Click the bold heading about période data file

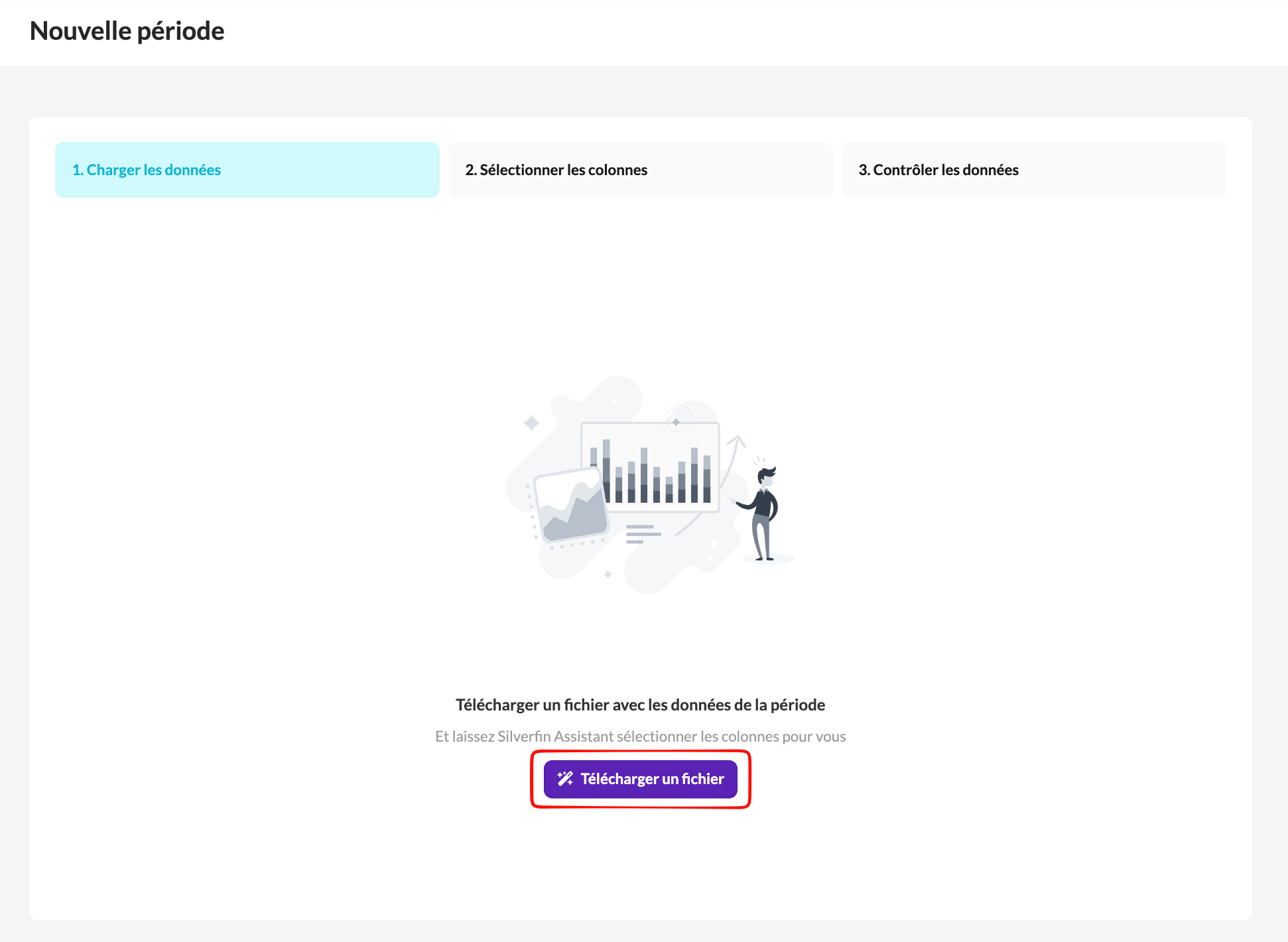pos(640,705)
